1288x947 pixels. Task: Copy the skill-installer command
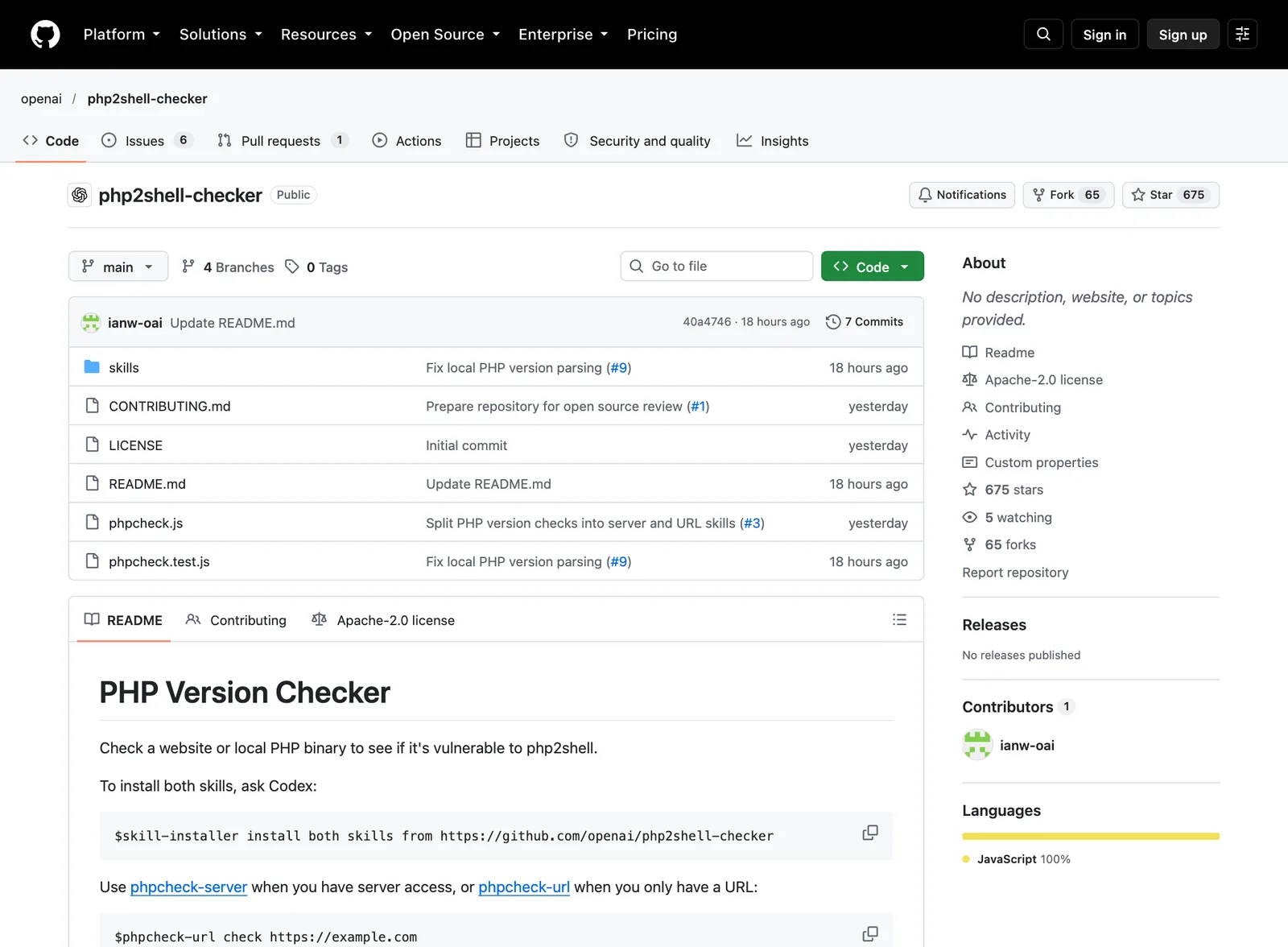pos(870,833)
